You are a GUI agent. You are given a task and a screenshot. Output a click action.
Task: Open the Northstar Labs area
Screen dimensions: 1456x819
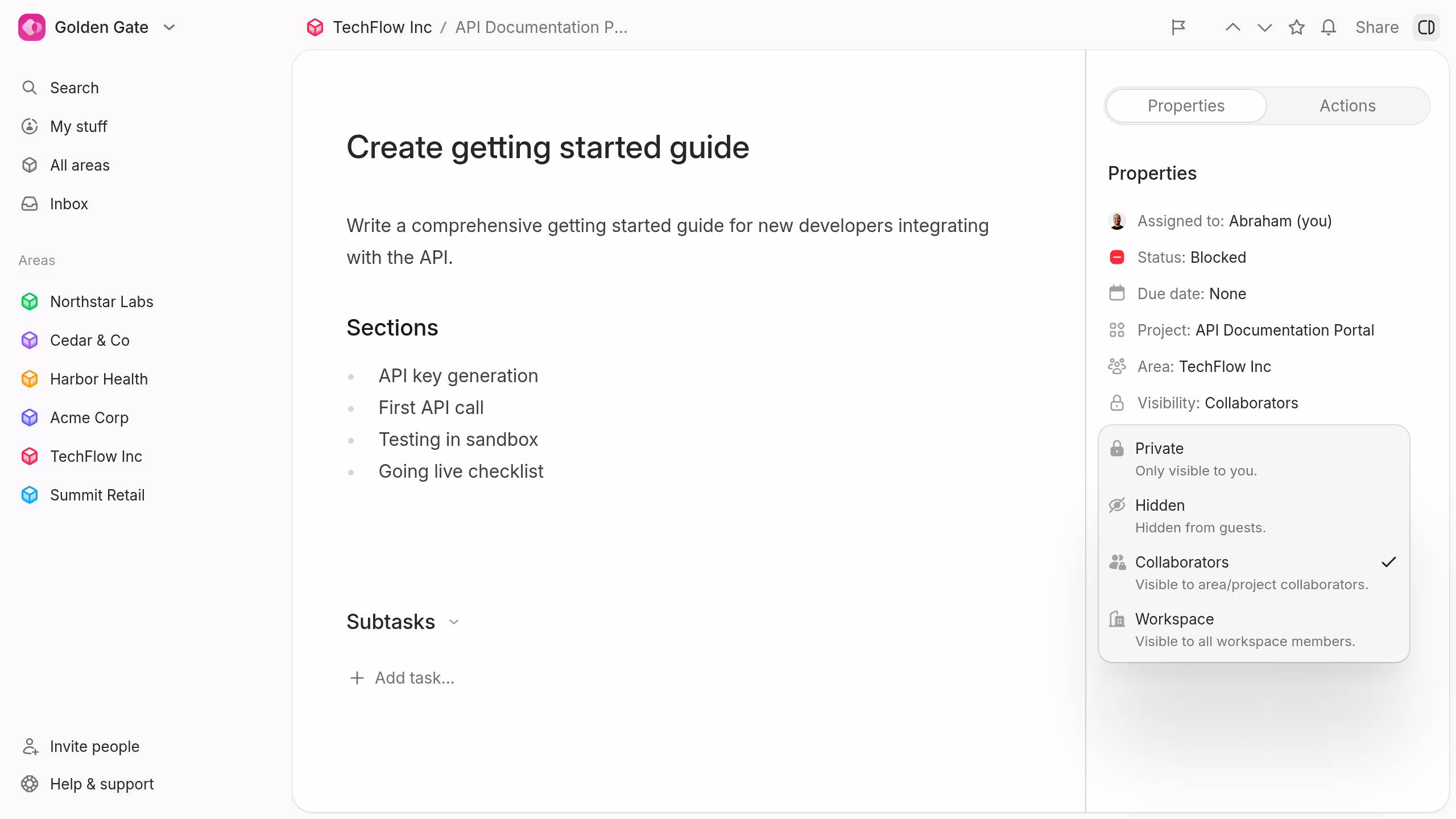[x=88, y=301]
